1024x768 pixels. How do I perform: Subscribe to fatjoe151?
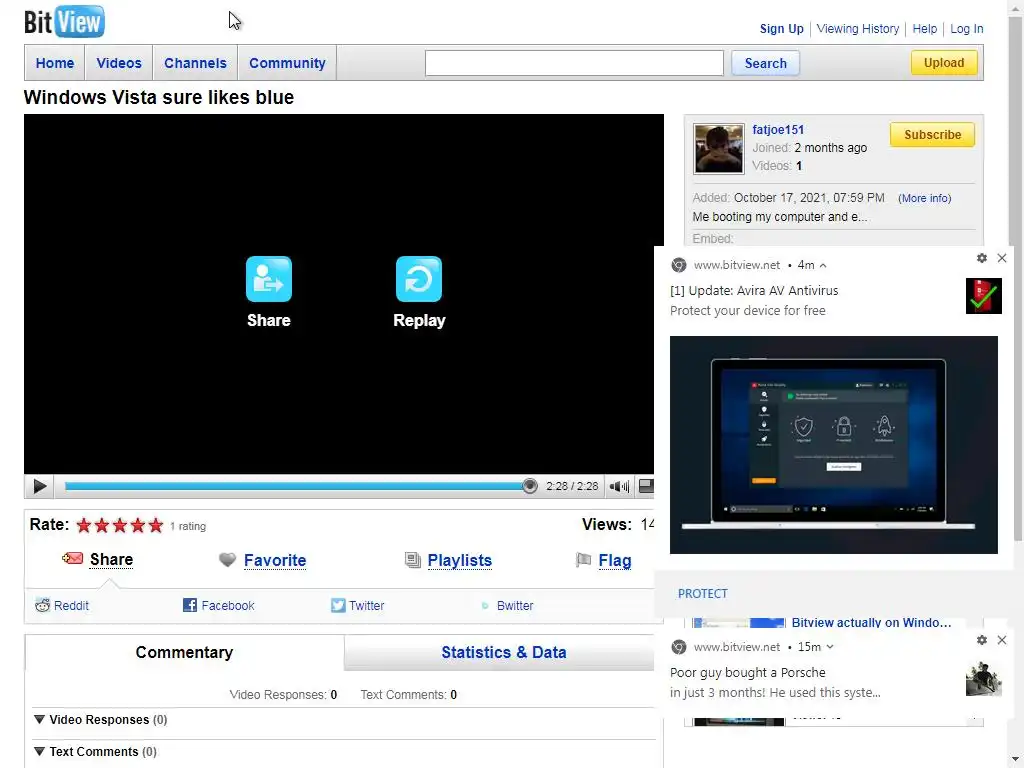point(932,135)
